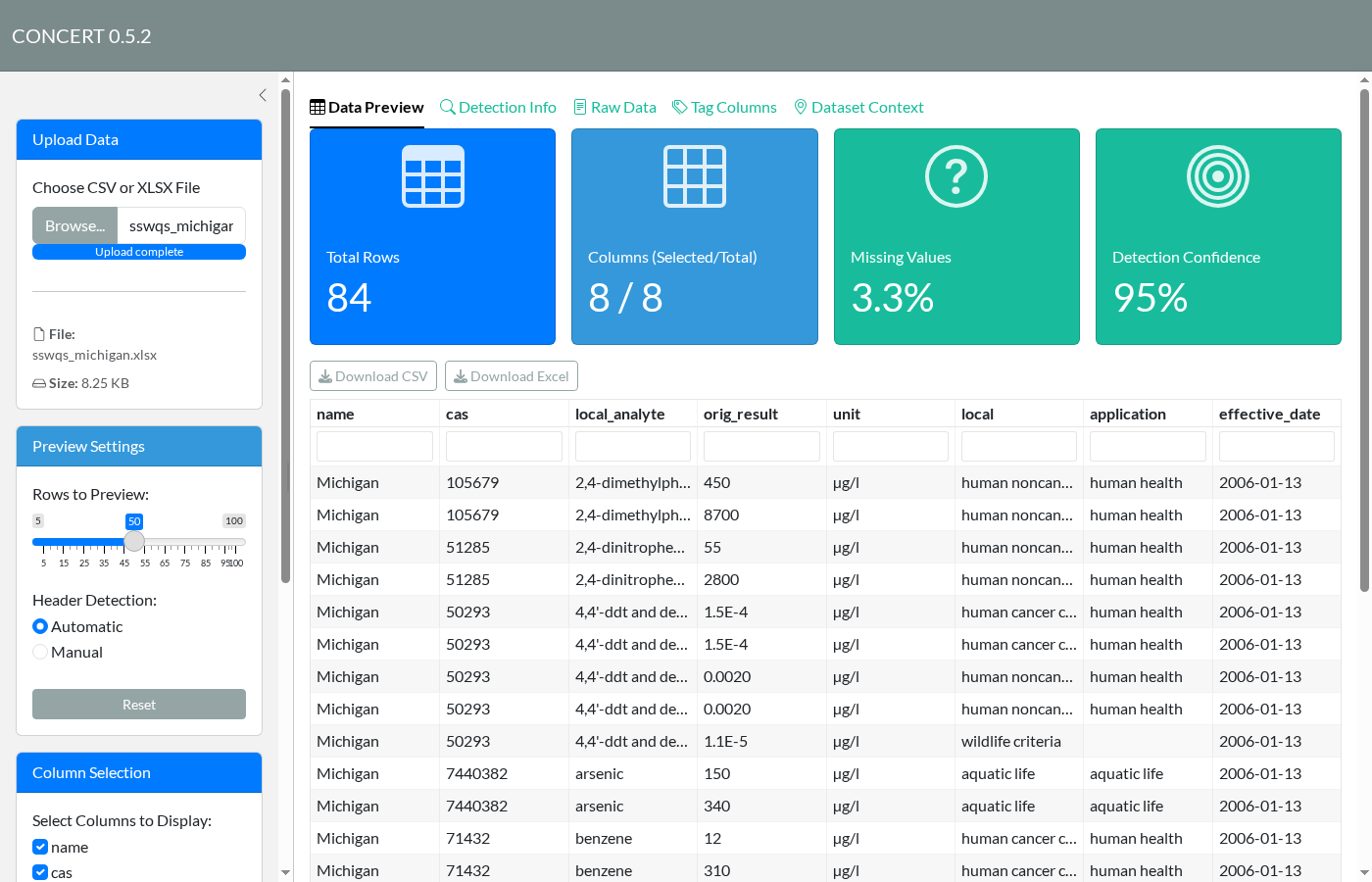Sort by the application column header

click(1148, 414)
